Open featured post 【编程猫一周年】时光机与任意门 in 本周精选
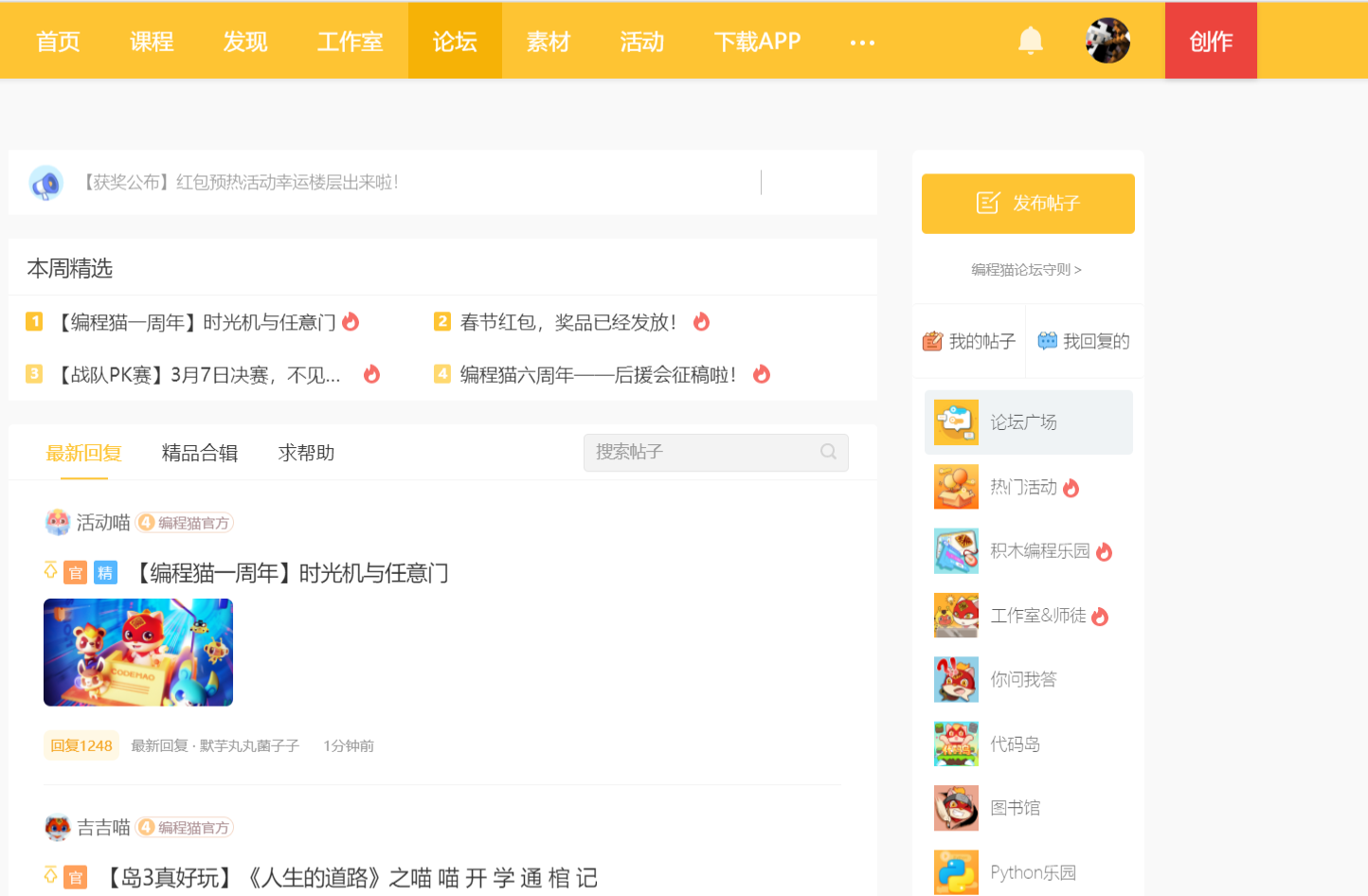 194,323
